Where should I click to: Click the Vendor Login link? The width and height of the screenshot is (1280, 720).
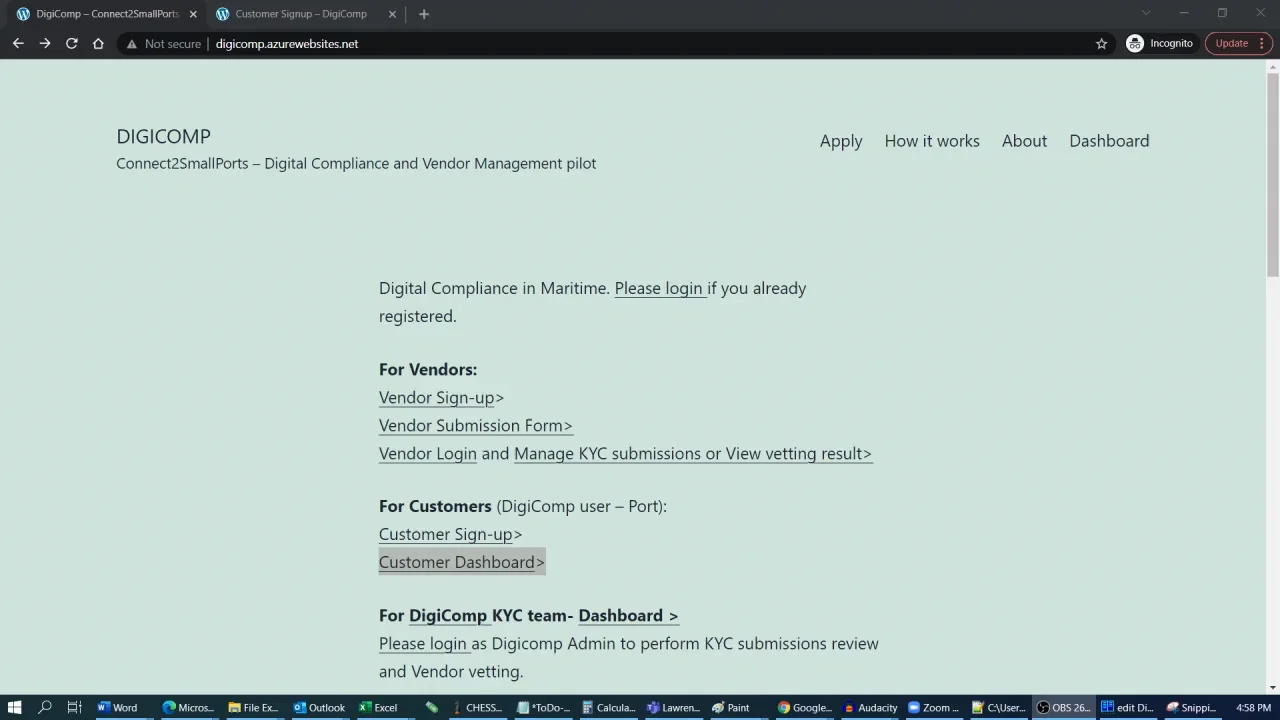[427, 453]
